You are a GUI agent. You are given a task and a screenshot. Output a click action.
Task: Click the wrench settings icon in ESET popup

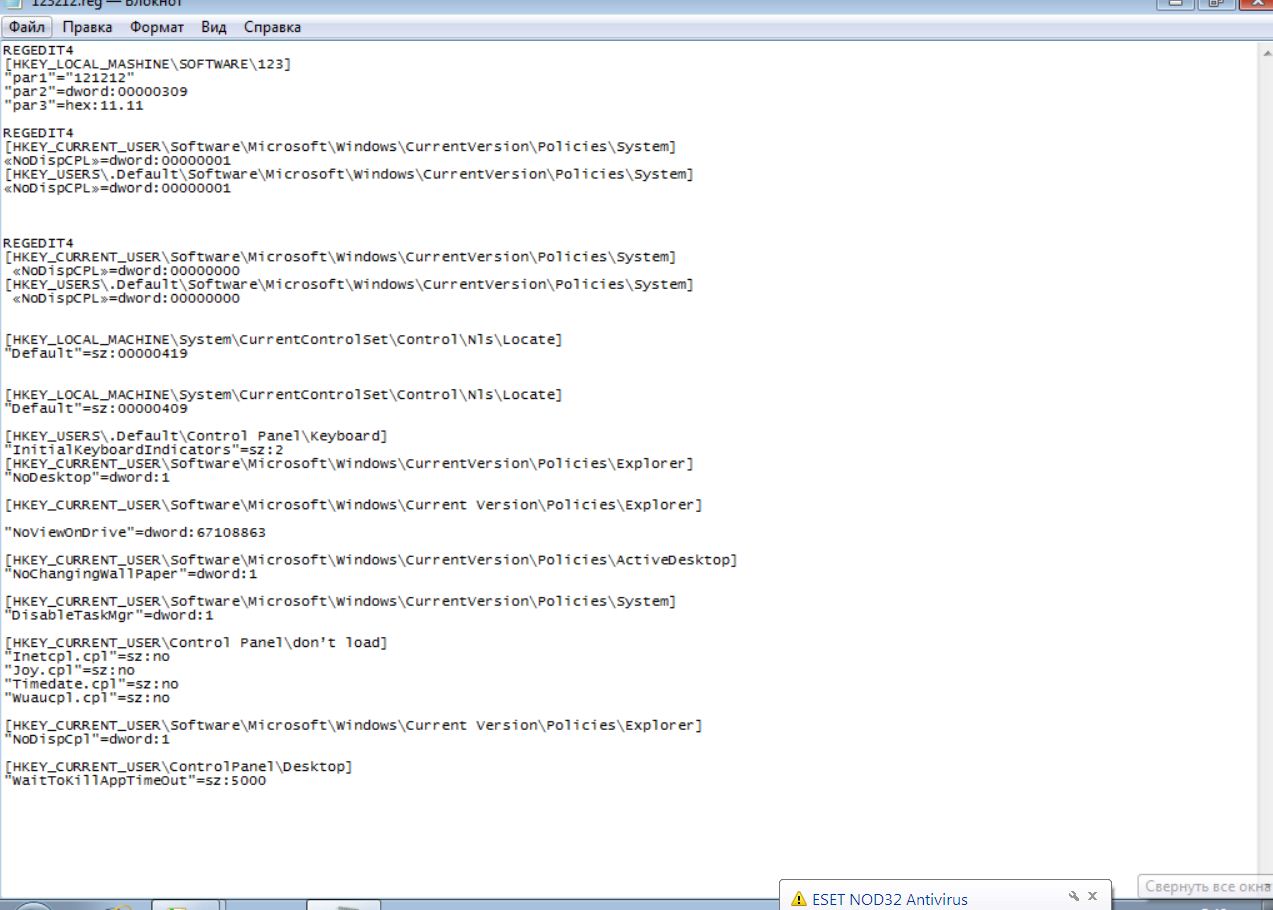[1073, 897]
